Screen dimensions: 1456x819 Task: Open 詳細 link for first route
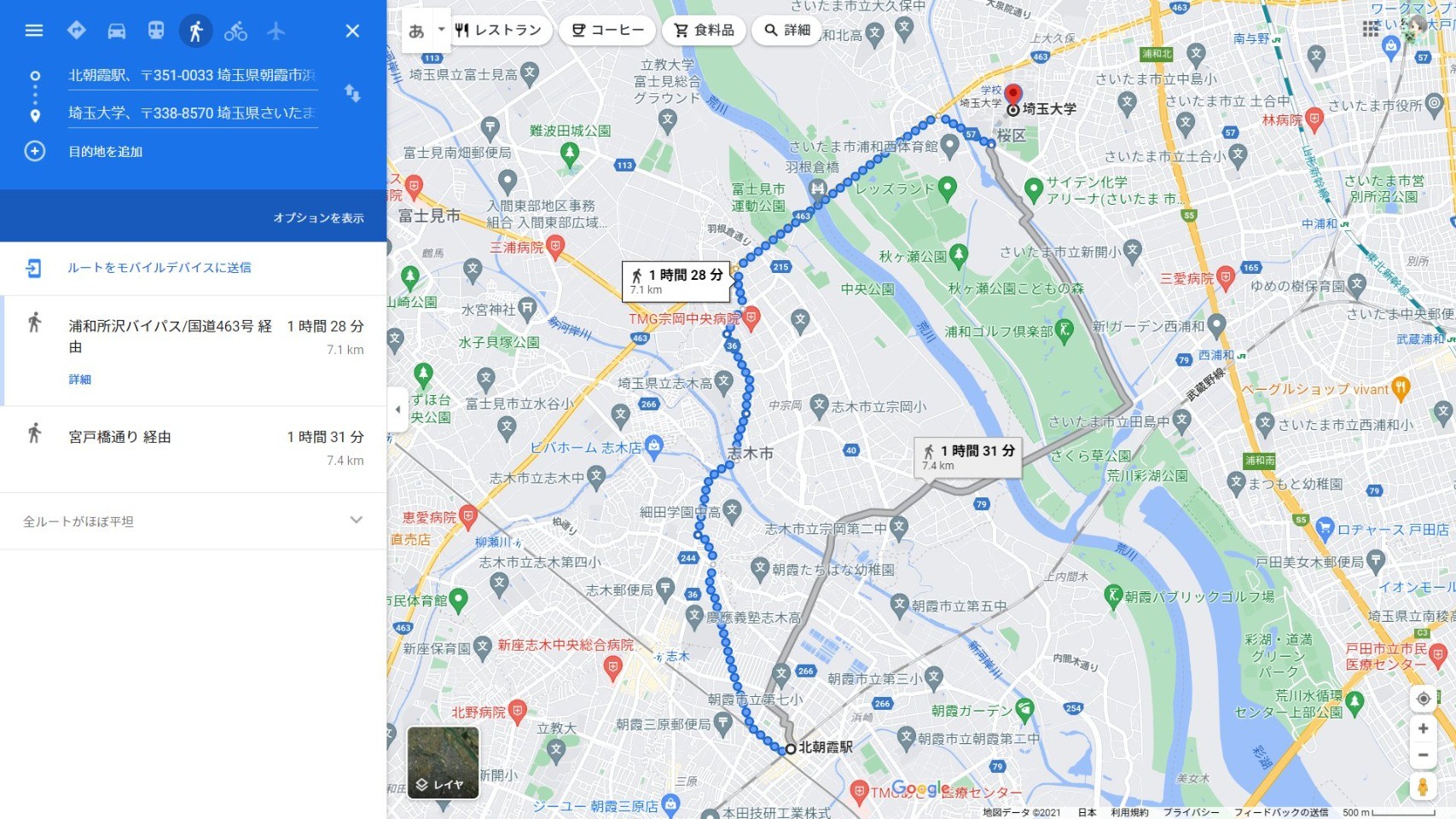80,379
